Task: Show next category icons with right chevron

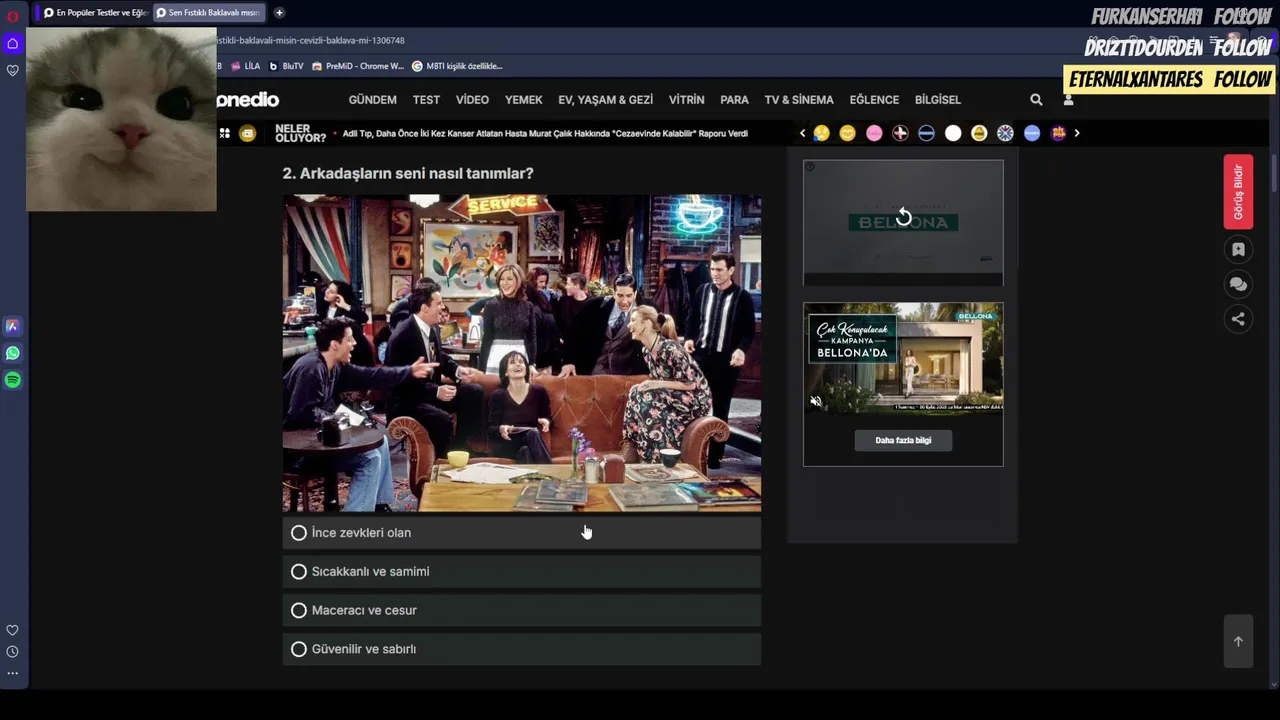Action: 1077,133
